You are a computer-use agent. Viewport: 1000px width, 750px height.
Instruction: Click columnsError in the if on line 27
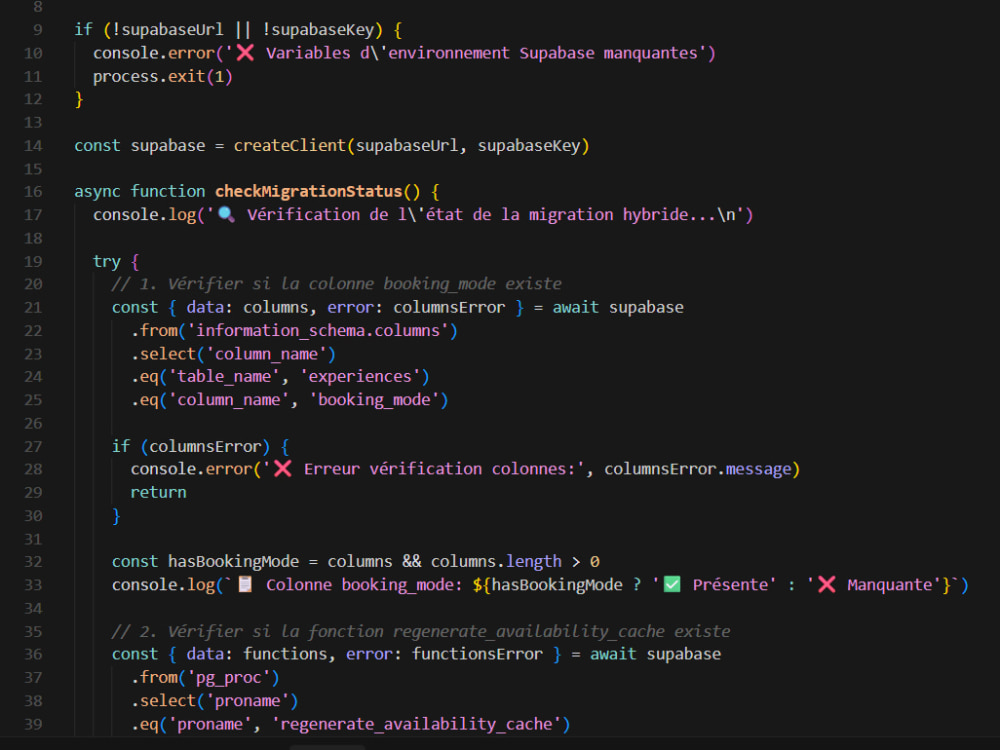[x=205, y=446]
